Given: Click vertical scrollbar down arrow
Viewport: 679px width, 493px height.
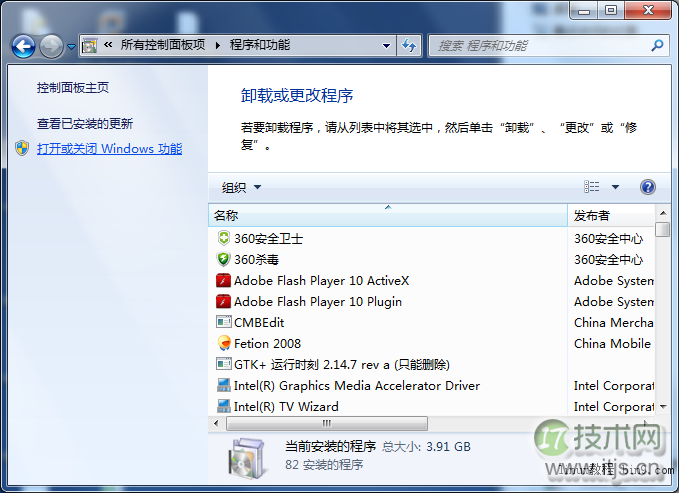Looking at the screenshot, I should pyautogui.click(x=663, y=407).
